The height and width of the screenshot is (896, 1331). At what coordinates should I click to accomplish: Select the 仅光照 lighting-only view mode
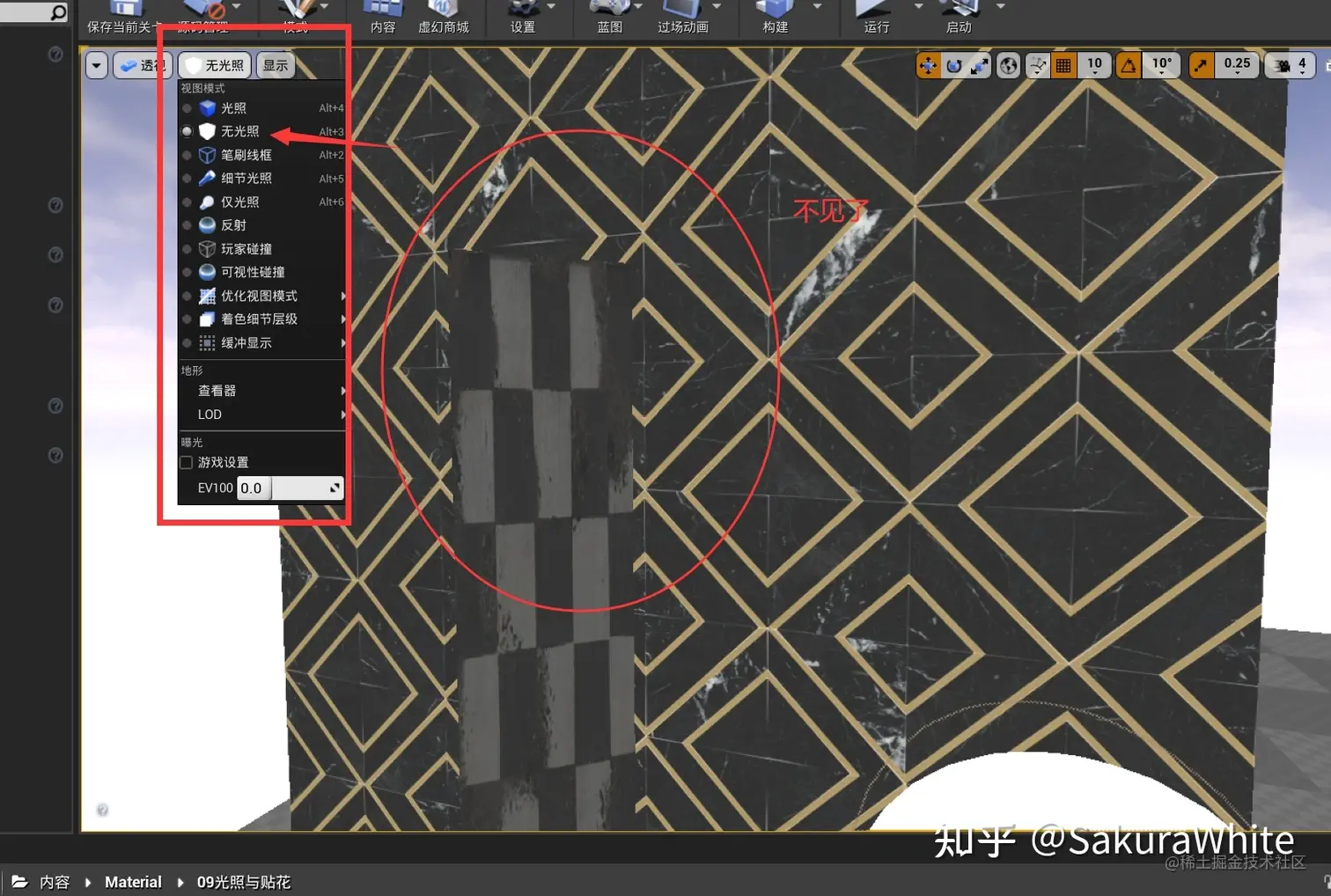pos(262,202)
